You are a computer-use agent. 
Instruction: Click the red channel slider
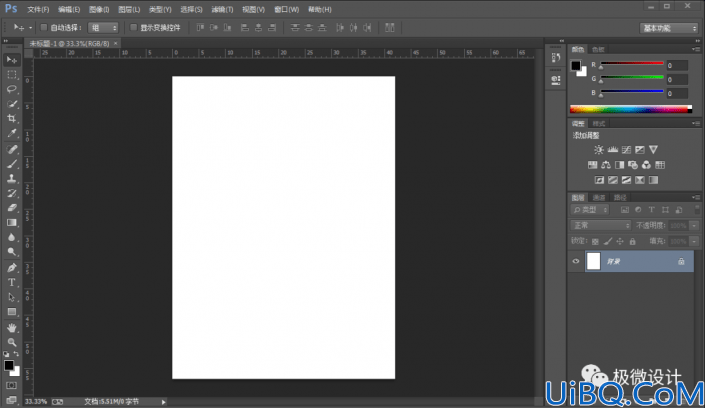tap(632, 63)
